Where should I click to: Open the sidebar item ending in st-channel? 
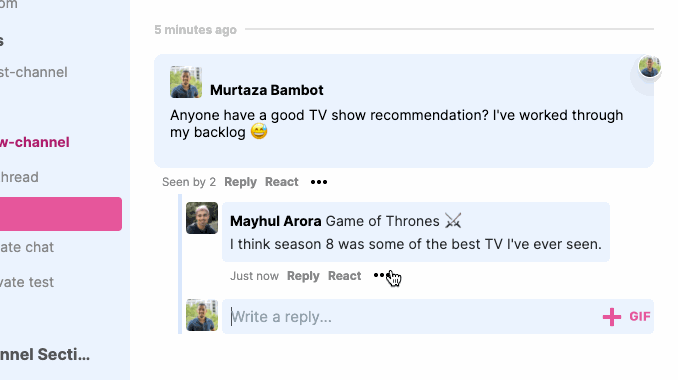coord(34,72)
